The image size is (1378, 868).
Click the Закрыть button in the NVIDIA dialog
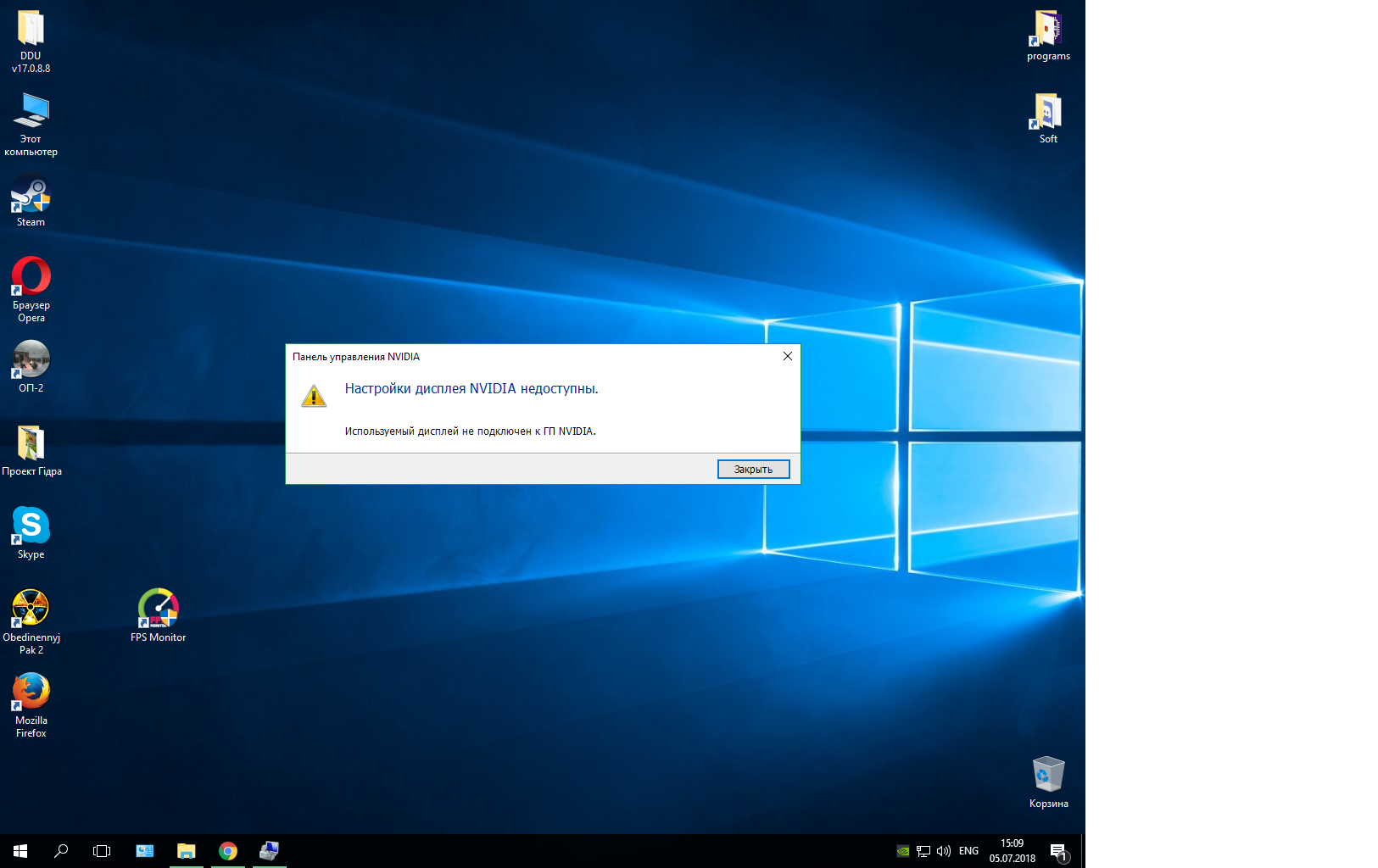pyautogui.click(x=753, y=470)
